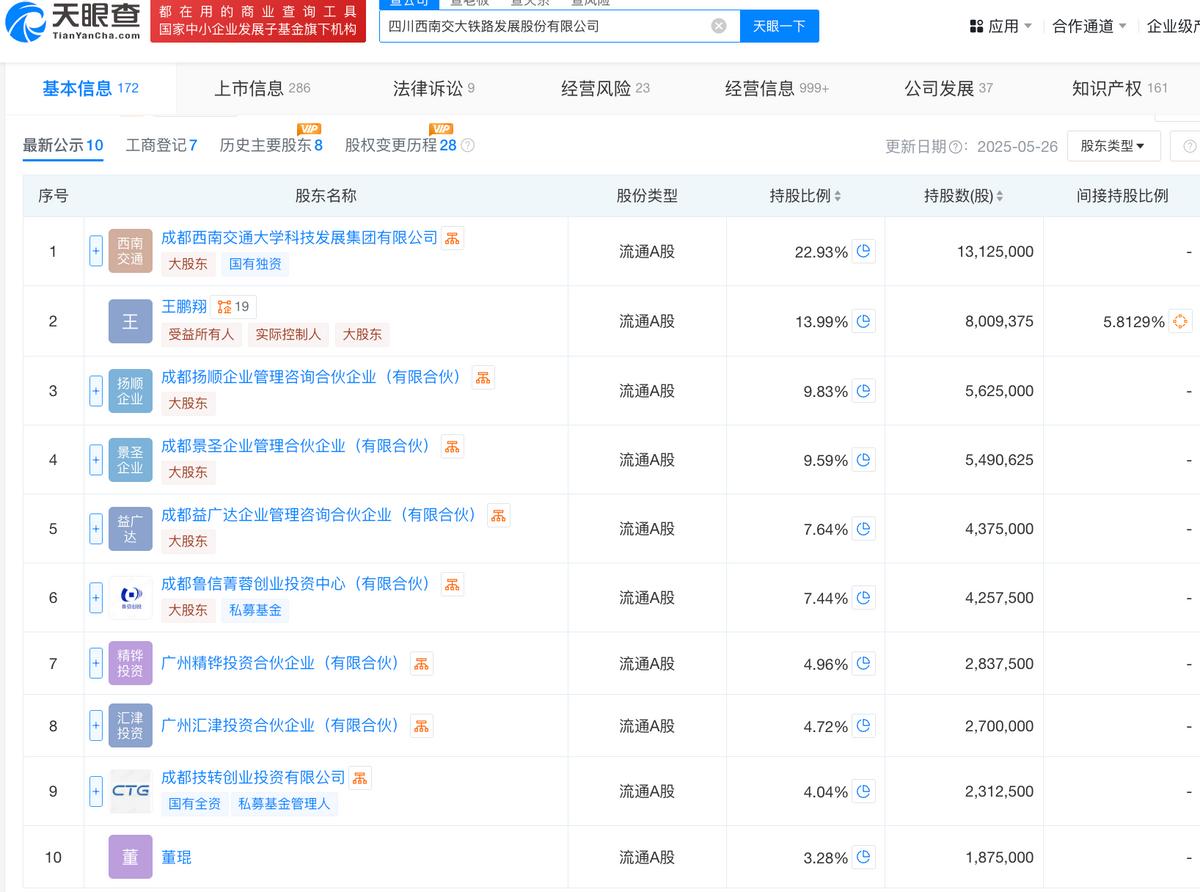The width and height of the screenshot is (1200, 892).
Task: Open link 广州精铧投资合伙企业（有限合伙）
Action: pyautogui.click(x=284, y=663)
